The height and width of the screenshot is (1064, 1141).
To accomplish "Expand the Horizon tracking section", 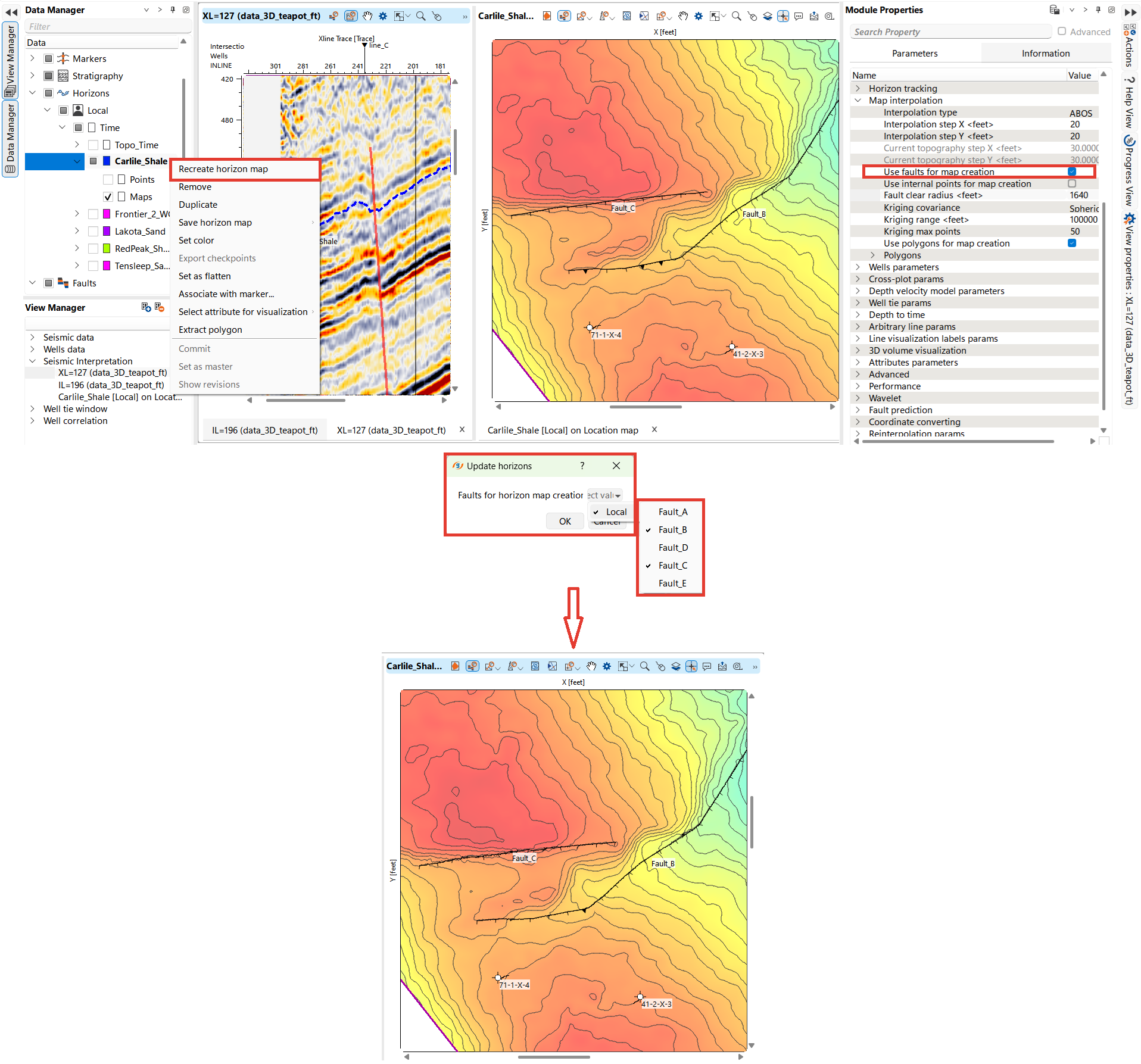I will coord(859,88).
